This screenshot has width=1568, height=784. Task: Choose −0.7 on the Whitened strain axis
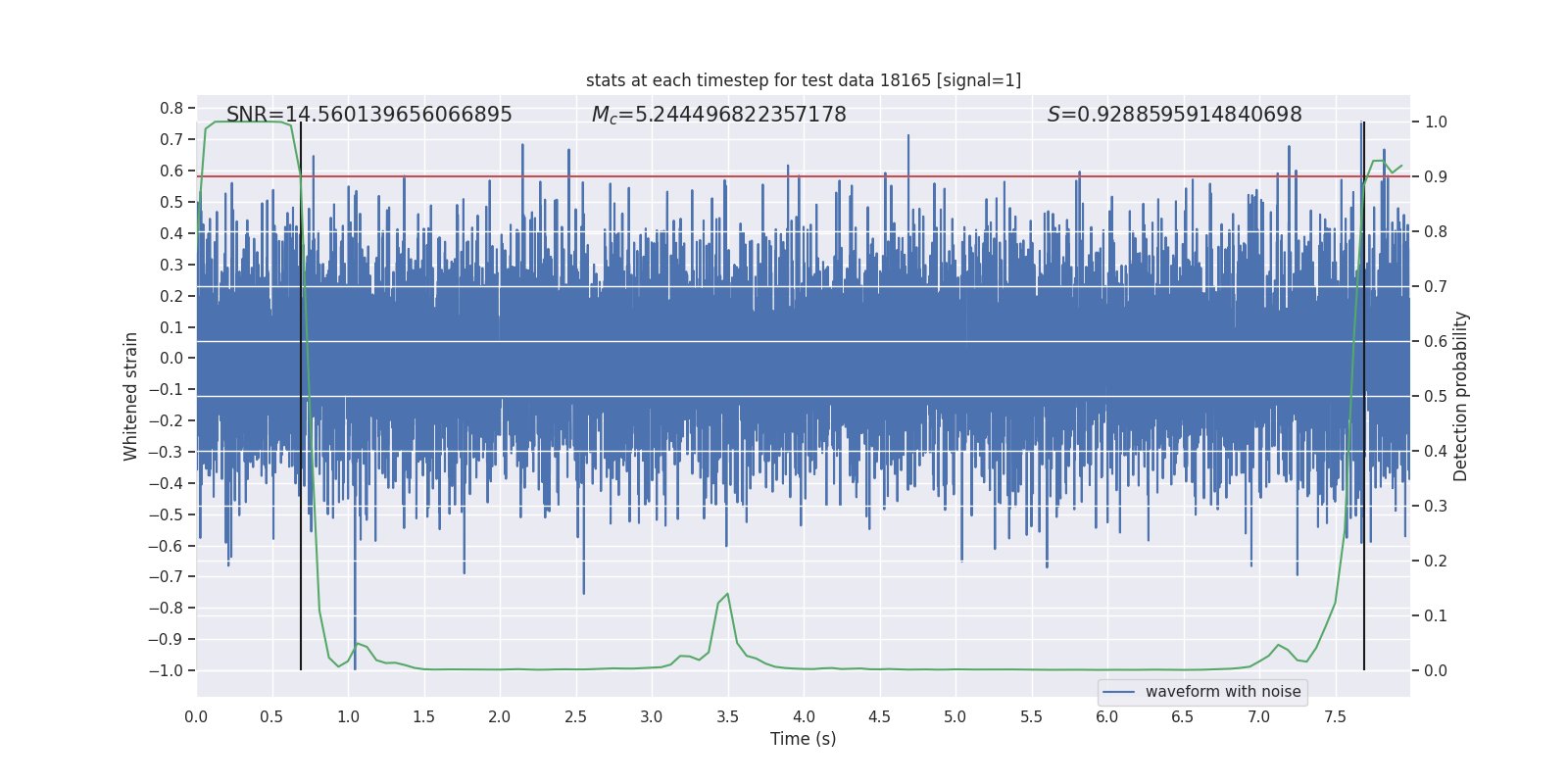click(166, 576)
